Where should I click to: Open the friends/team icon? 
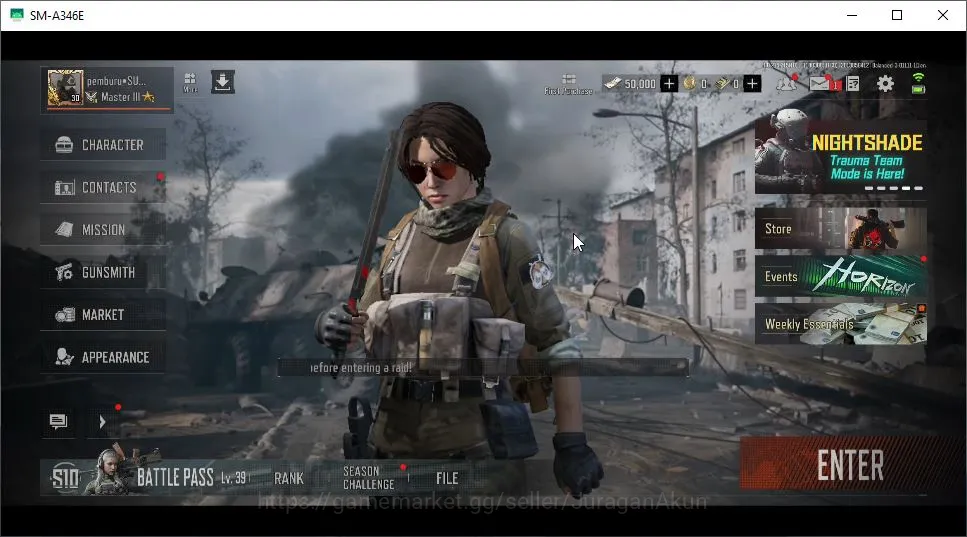(x=787, y=83)
